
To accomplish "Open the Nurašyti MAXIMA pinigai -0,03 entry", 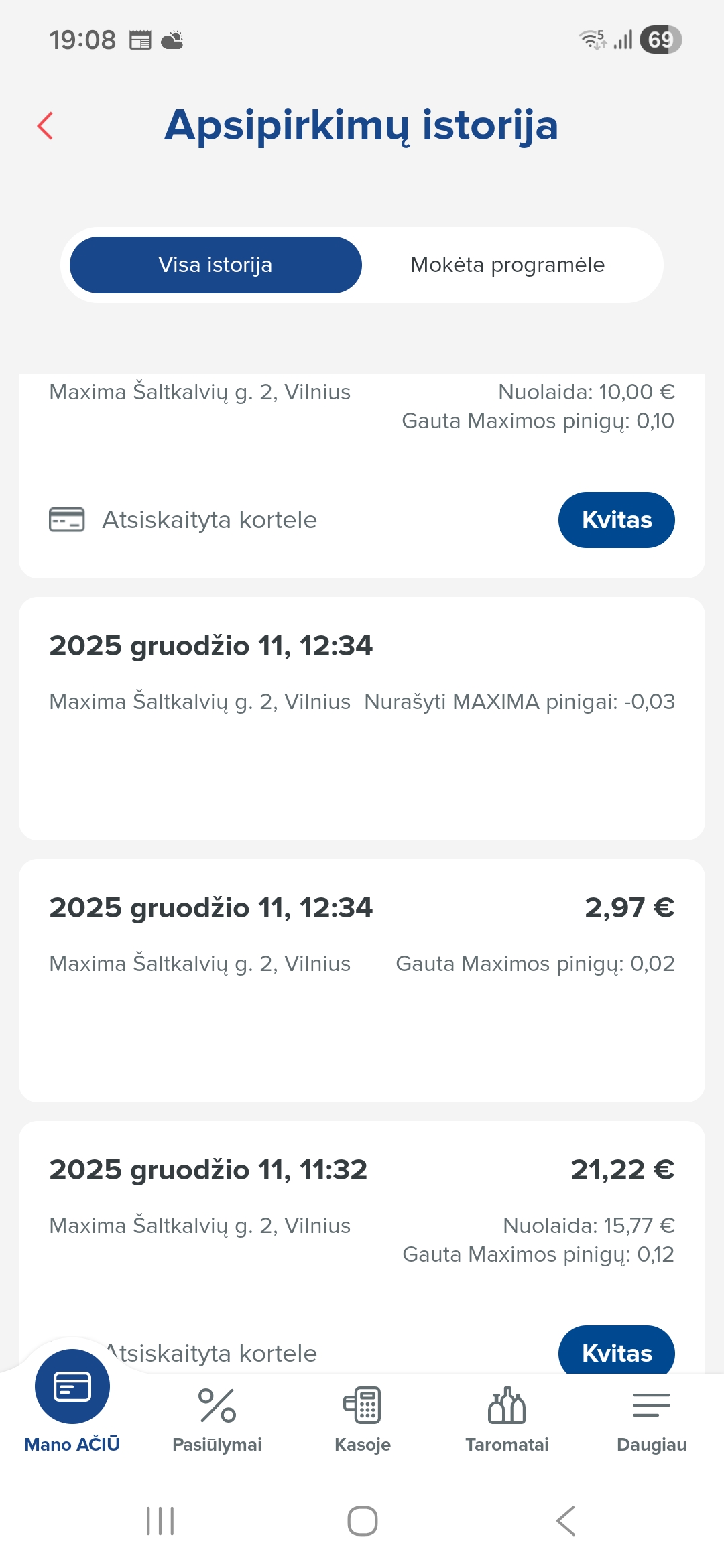I will coord(362,718).
